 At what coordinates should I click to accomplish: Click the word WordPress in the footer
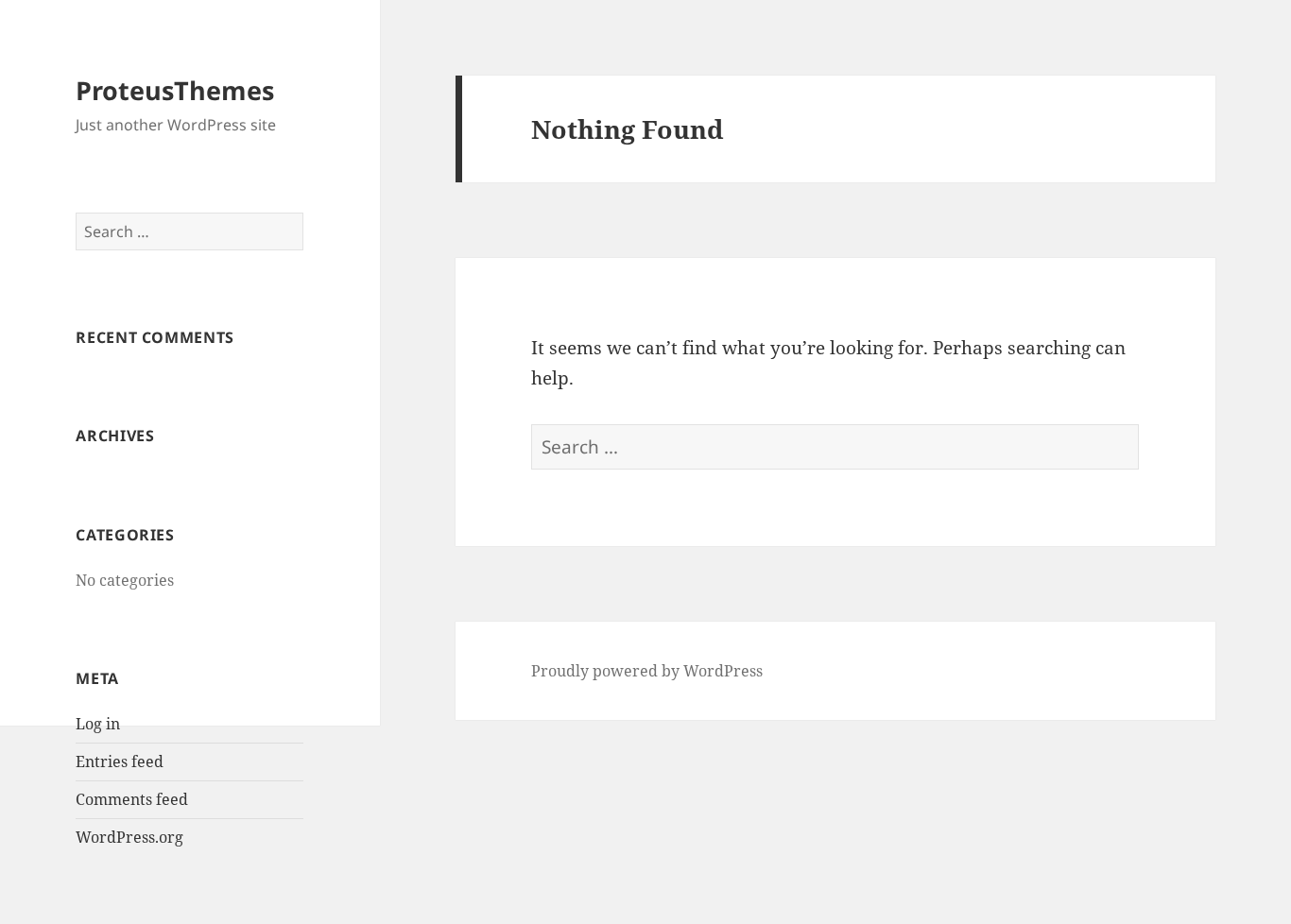coord(723,671)
